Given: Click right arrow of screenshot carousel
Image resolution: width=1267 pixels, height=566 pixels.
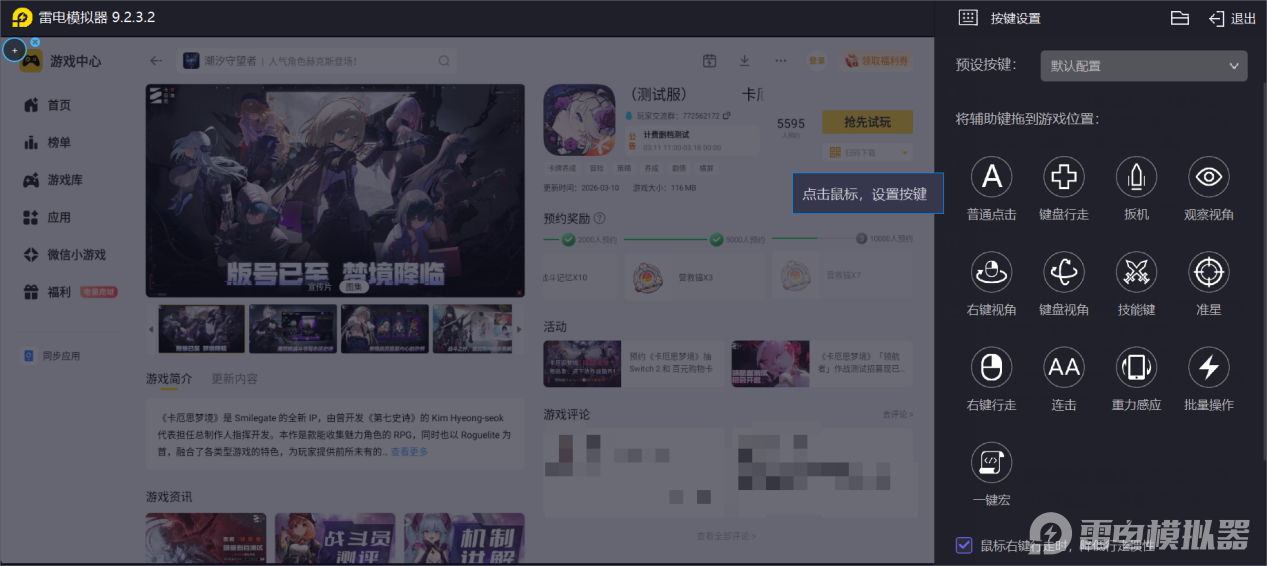Looking at the screenshot, I should pos(518,330).
